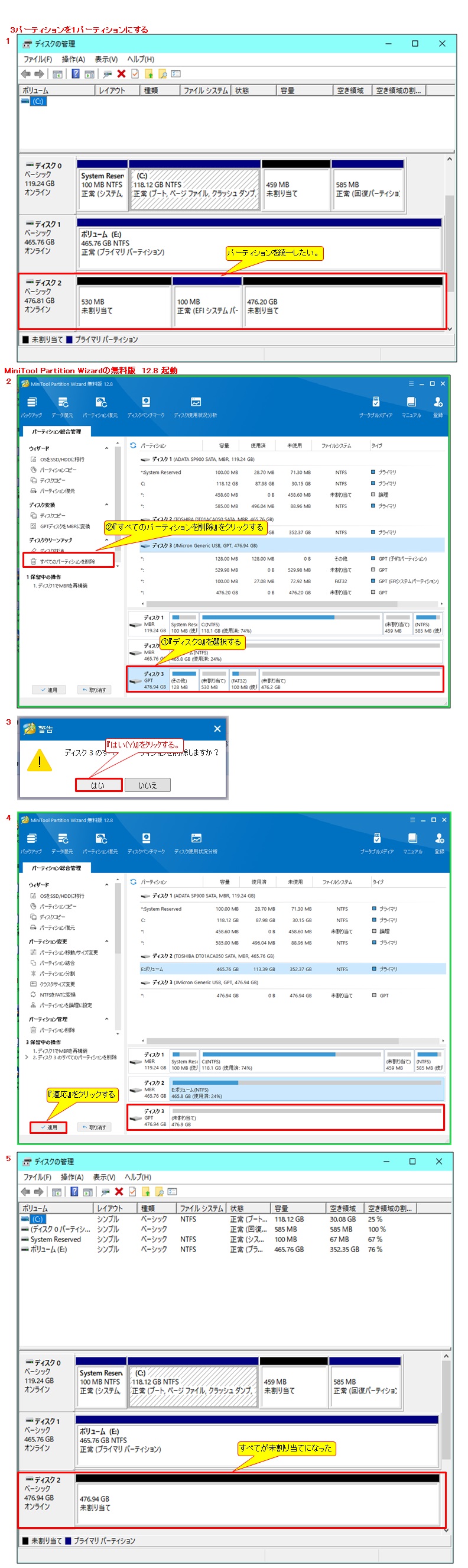This screenshot has width=468, height=1568.
Task: Open ブータブルメディア in MiniTool window with 3 pending operations
Action: pos(377,843)
